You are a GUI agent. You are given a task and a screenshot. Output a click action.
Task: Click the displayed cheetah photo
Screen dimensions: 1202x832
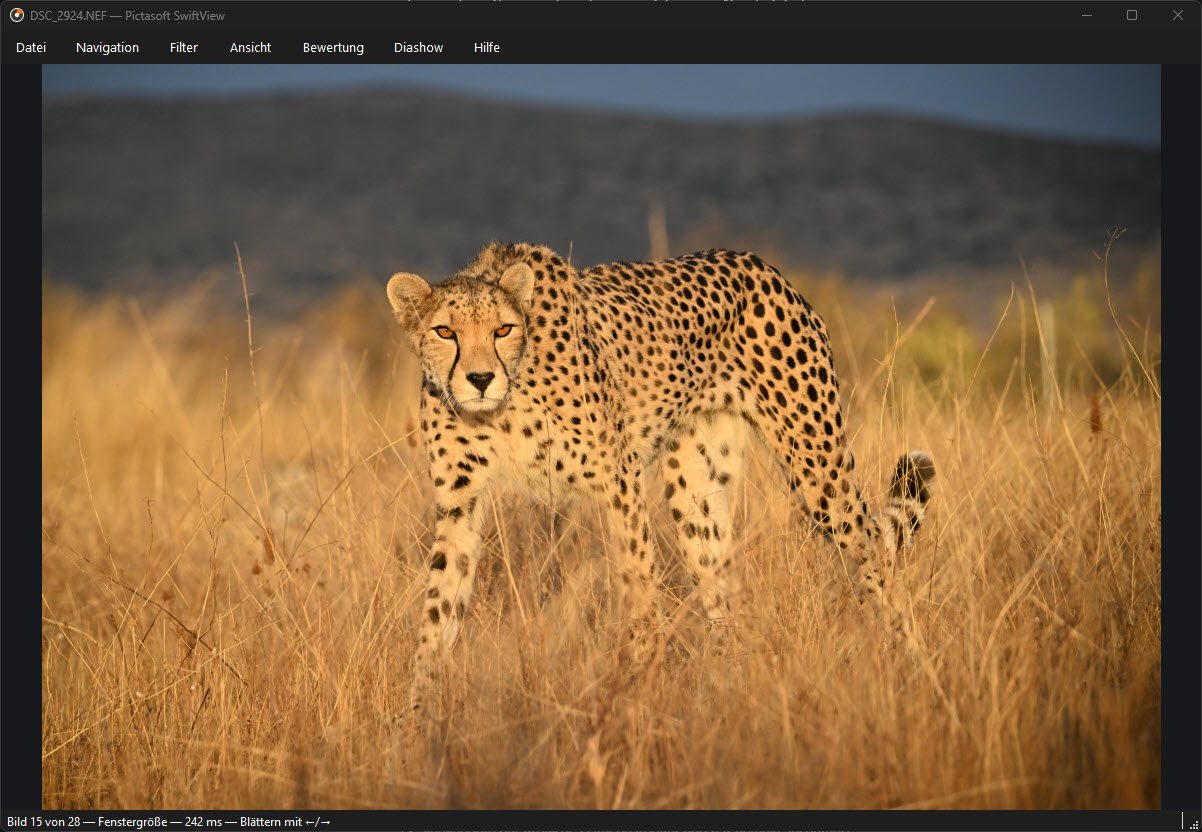click(x=601, y=437)
